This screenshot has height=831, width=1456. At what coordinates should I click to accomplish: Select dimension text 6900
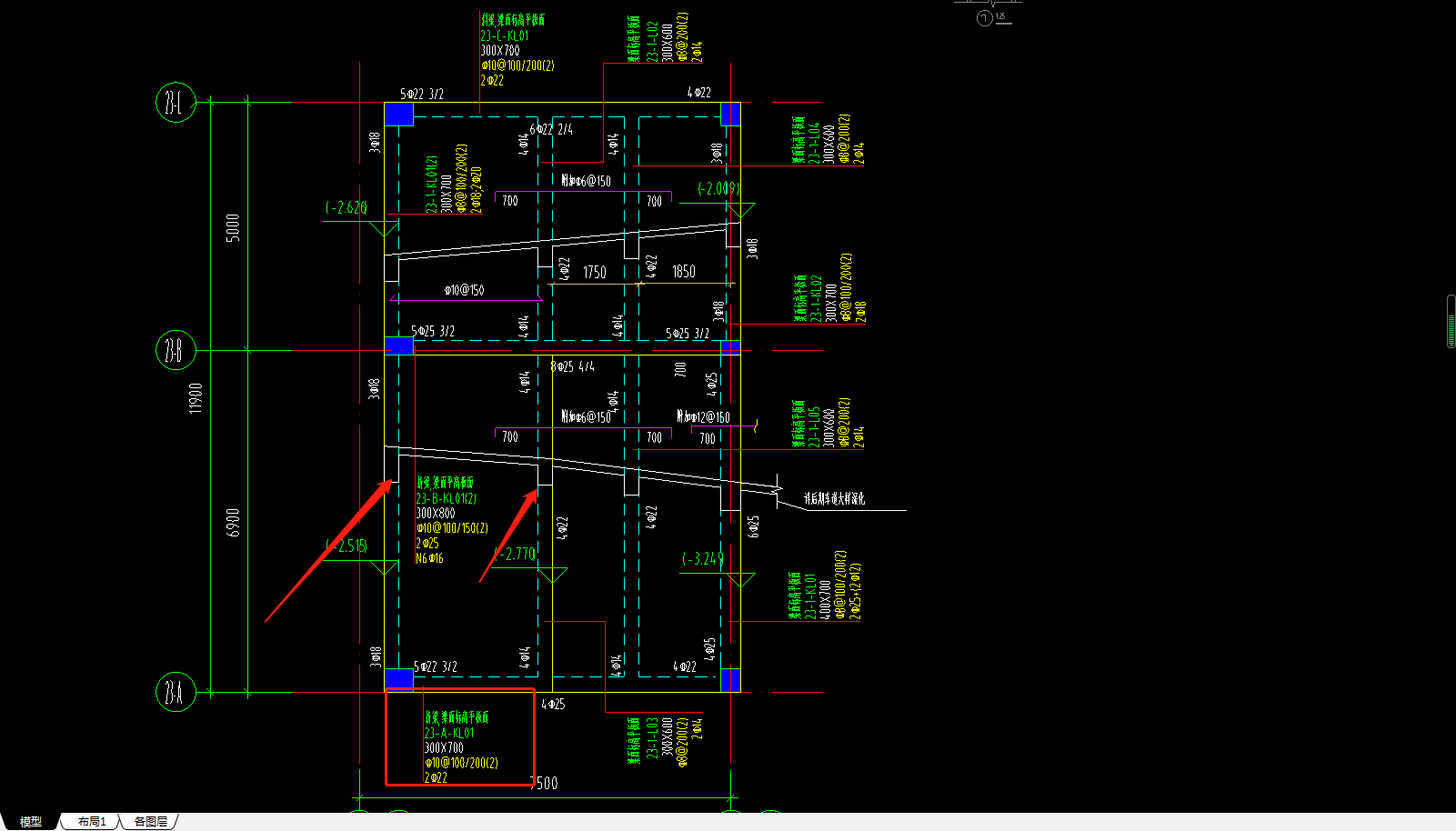[233, 522]
